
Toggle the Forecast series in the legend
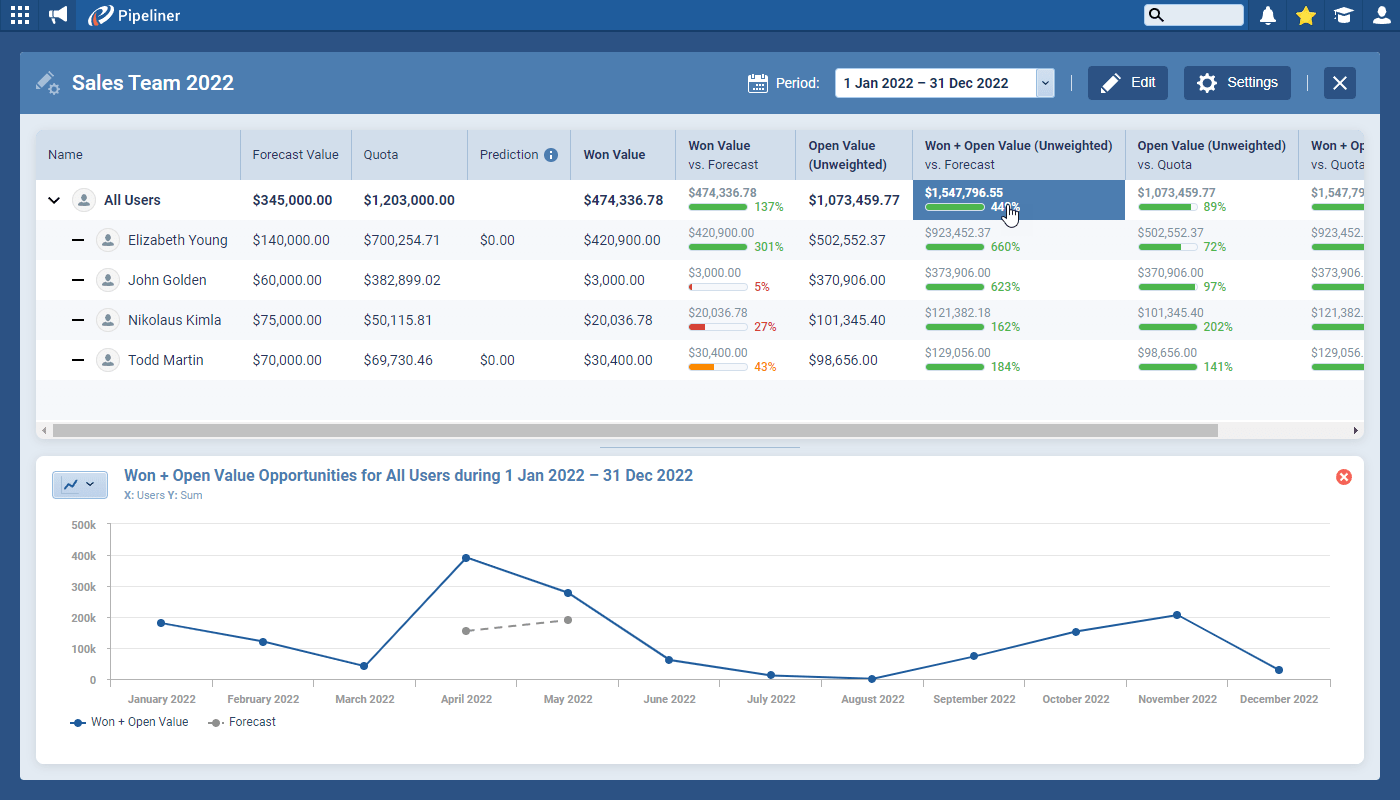pyautogui.click(x=241, y=722)
